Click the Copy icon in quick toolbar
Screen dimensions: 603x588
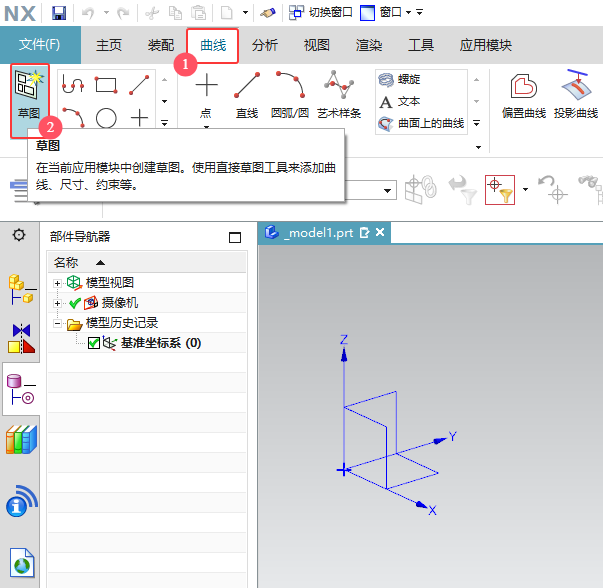175,13
